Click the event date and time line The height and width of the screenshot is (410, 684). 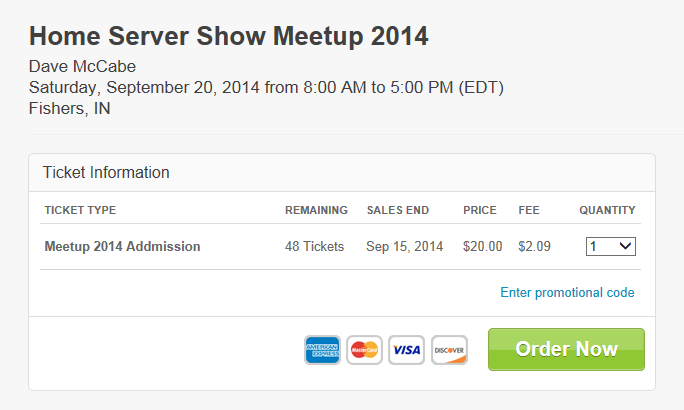click(266, 87)
